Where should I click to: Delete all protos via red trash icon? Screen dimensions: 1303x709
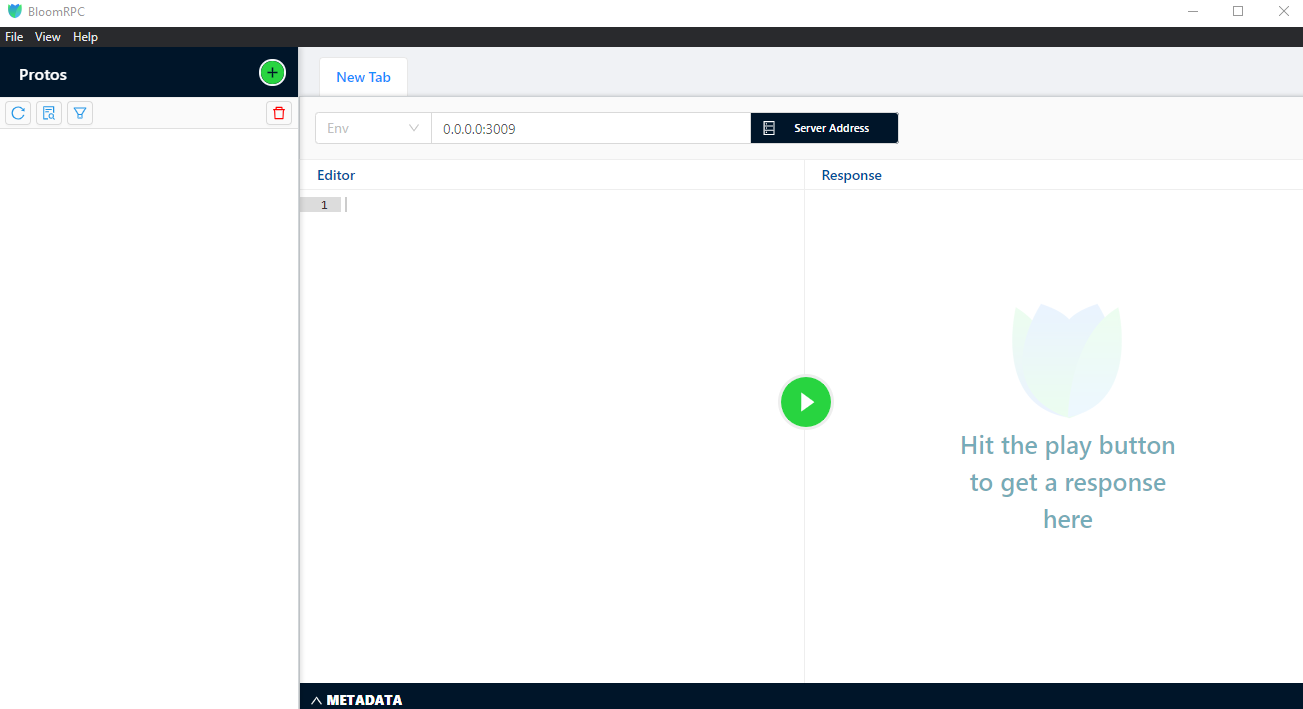pos(278,113)
